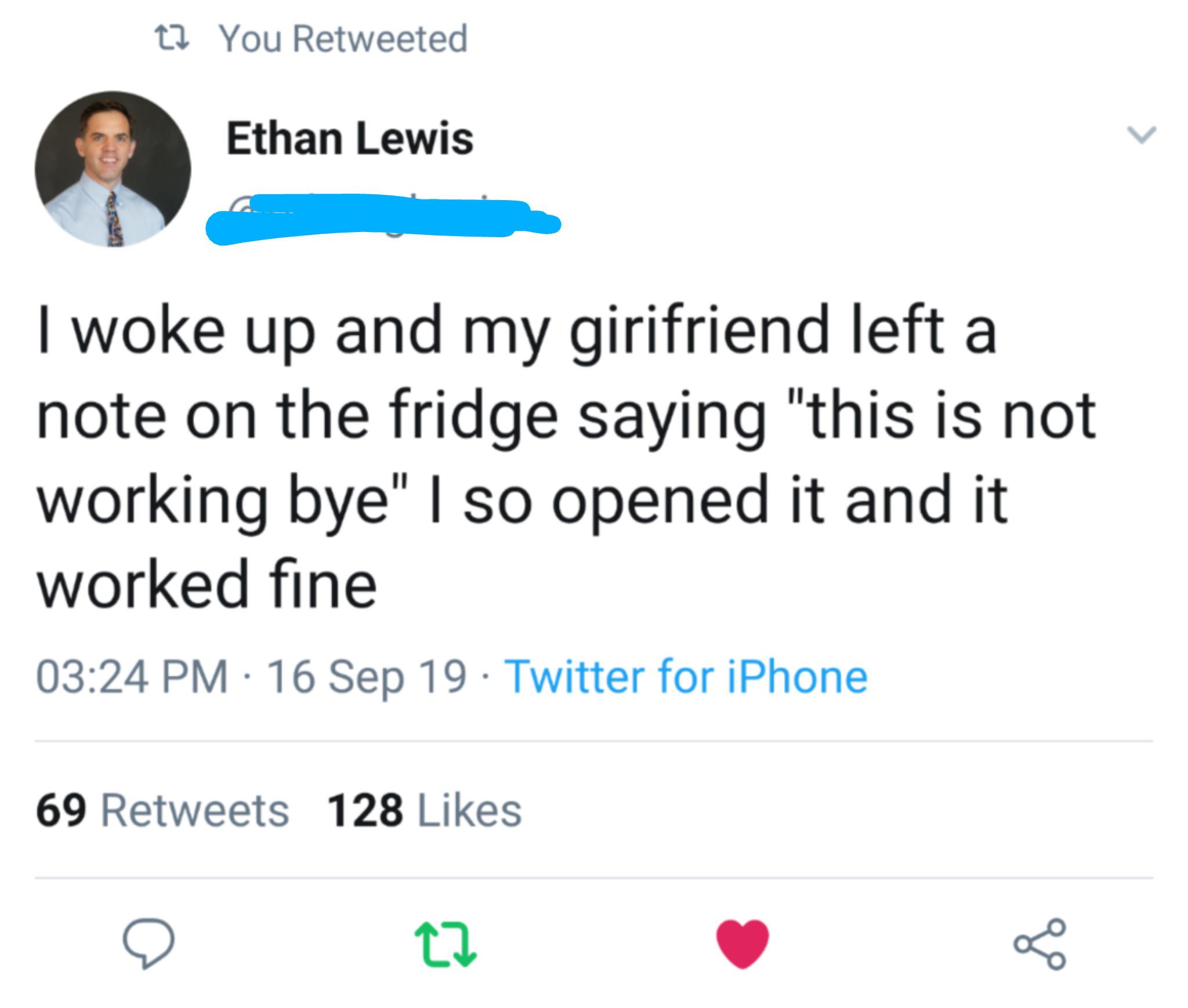Click the word fridge in the tweet
Screen dimensions: 1188x1008
click(474, 416)
